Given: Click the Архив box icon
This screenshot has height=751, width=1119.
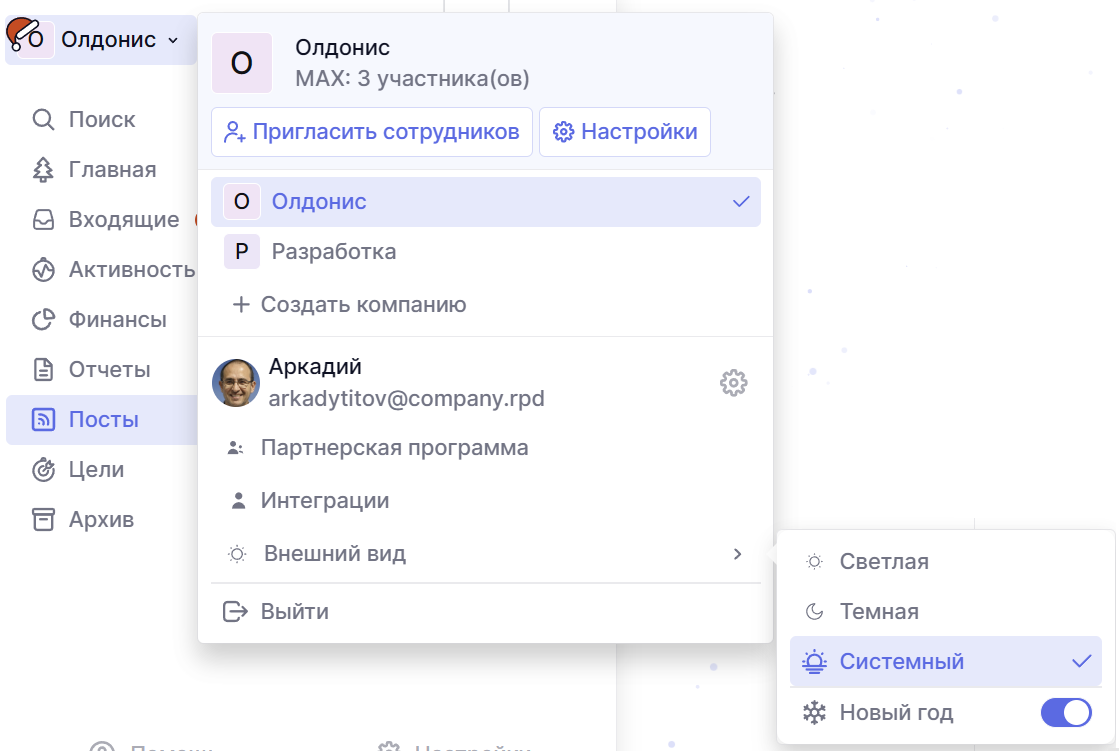Looking at the screenshot, I should 43,520.
